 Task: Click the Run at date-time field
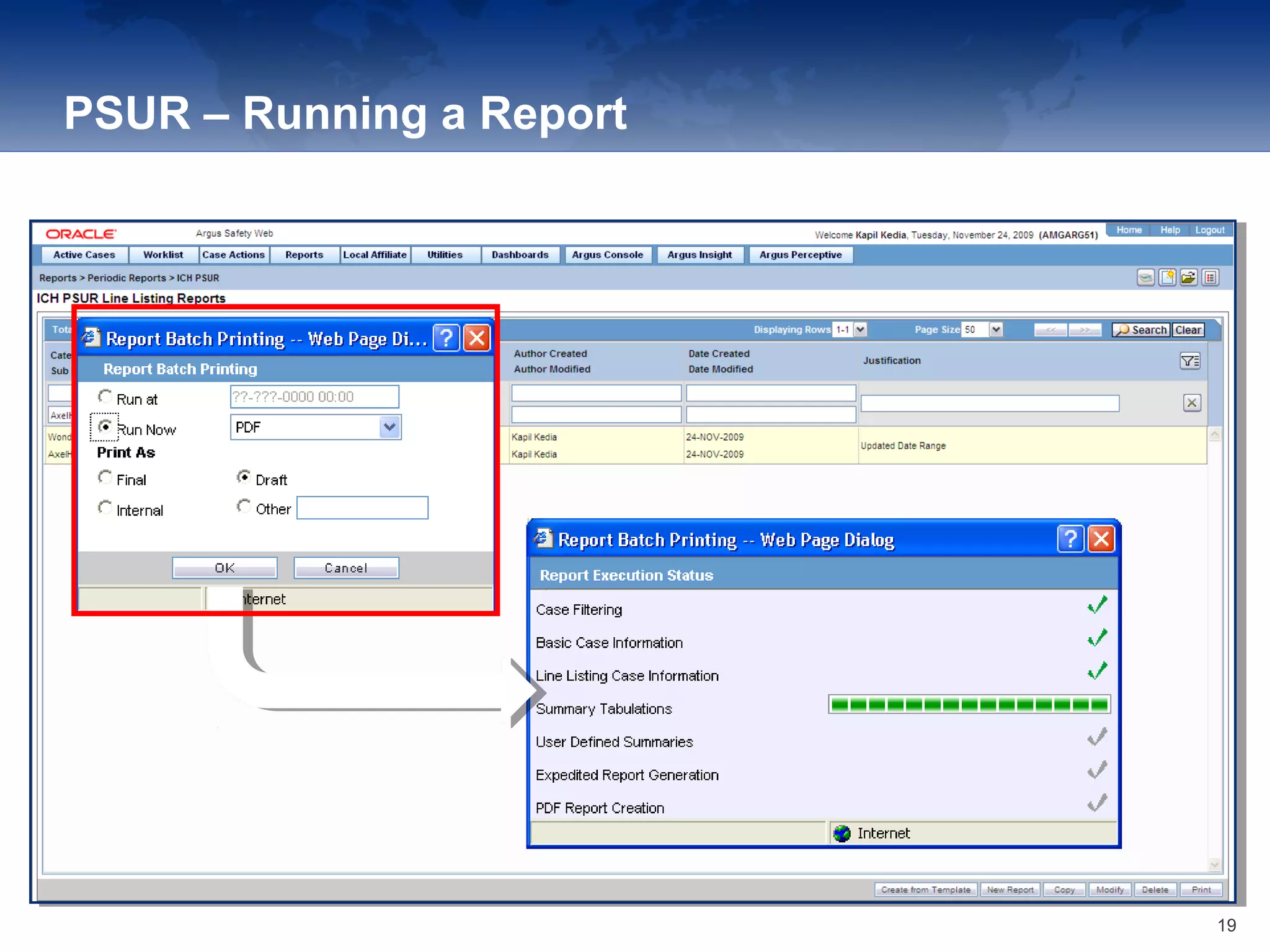coord(314,397)
